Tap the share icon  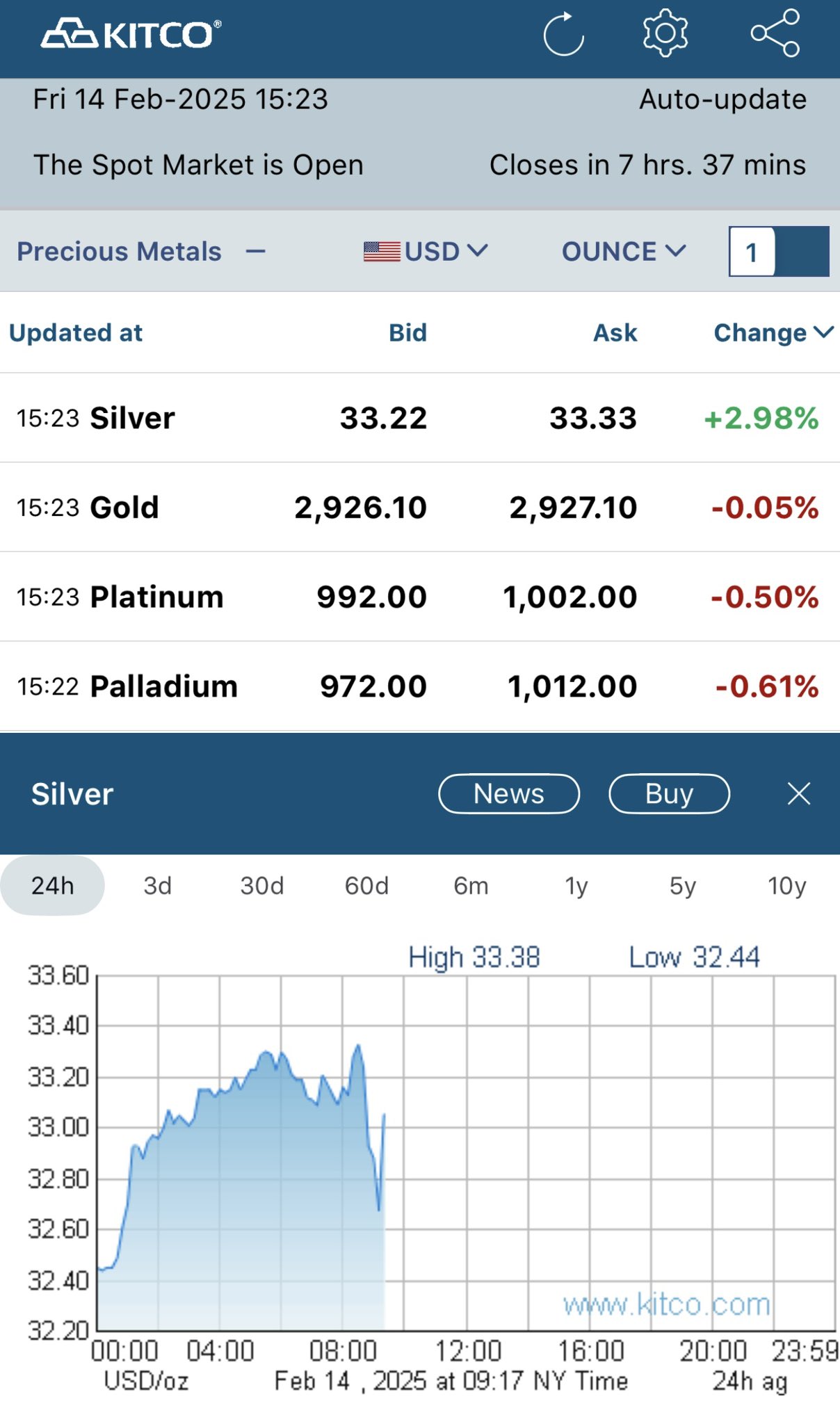(x=775, y=33)
